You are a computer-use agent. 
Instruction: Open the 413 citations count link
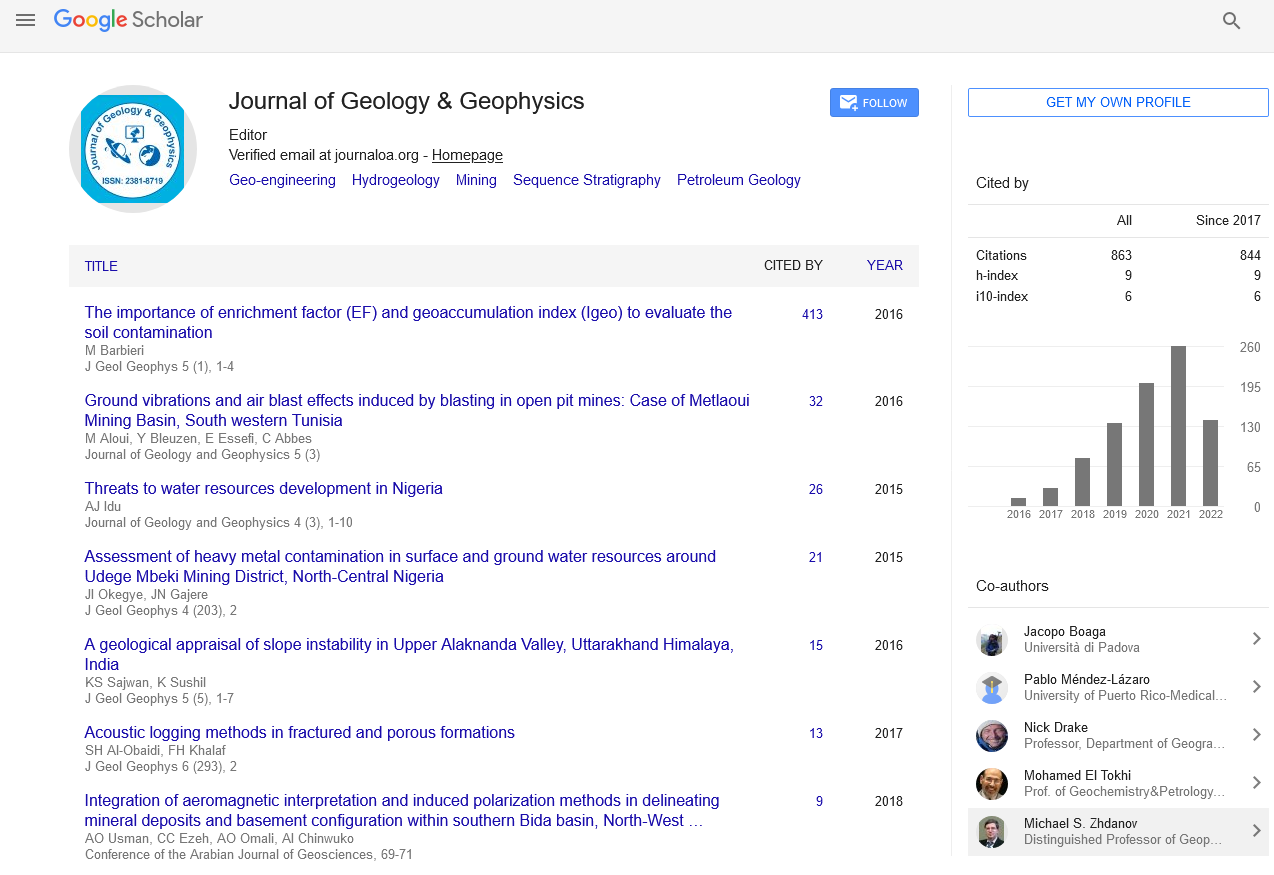812,314
